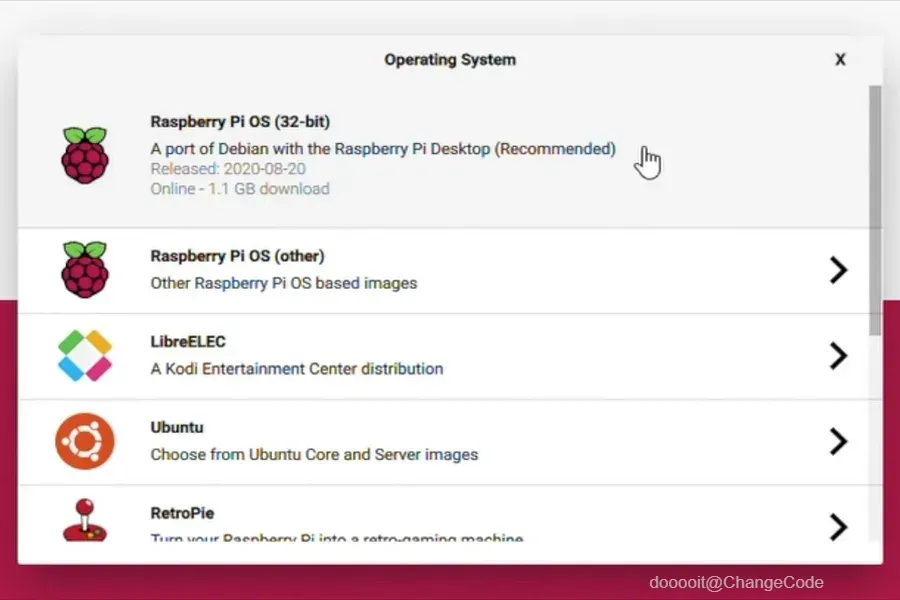Choose the Ubuntu entry title
900x600 pixels.
(x=177, y=428)
